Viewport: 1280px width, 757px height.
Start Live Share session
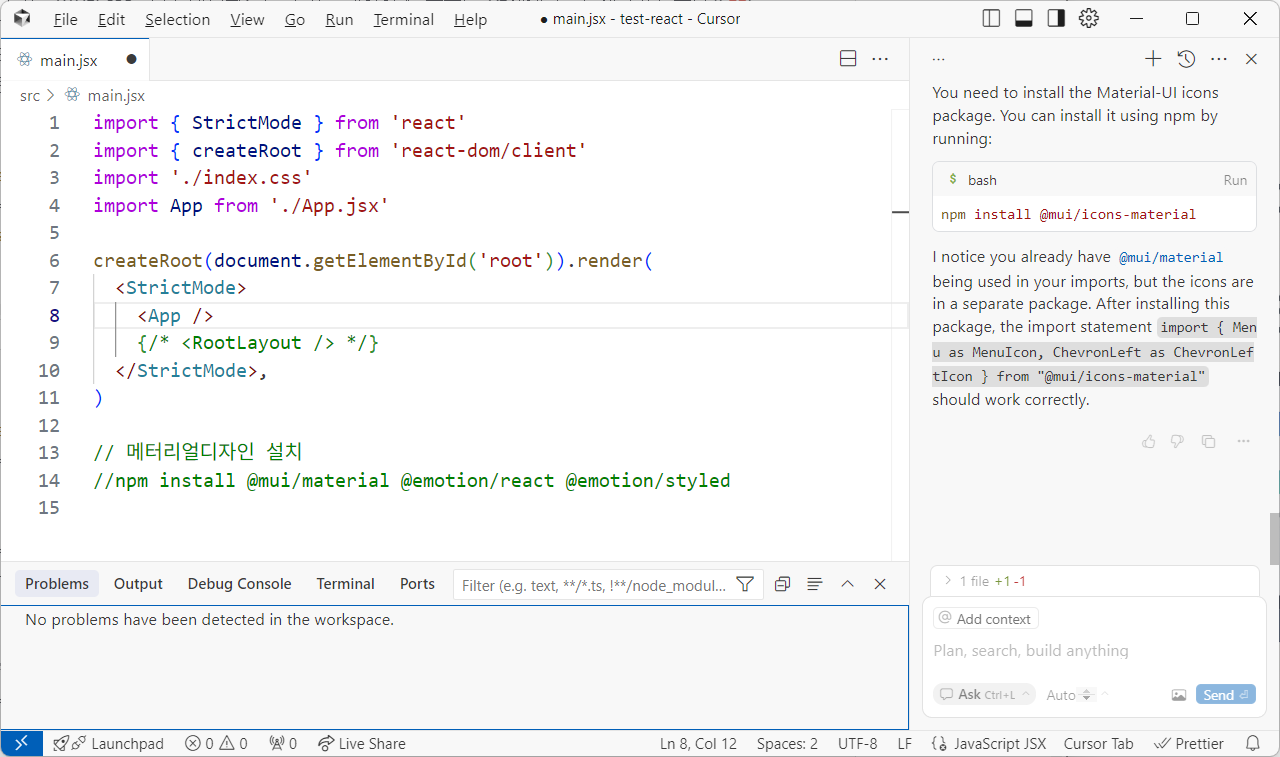point(362,744)
